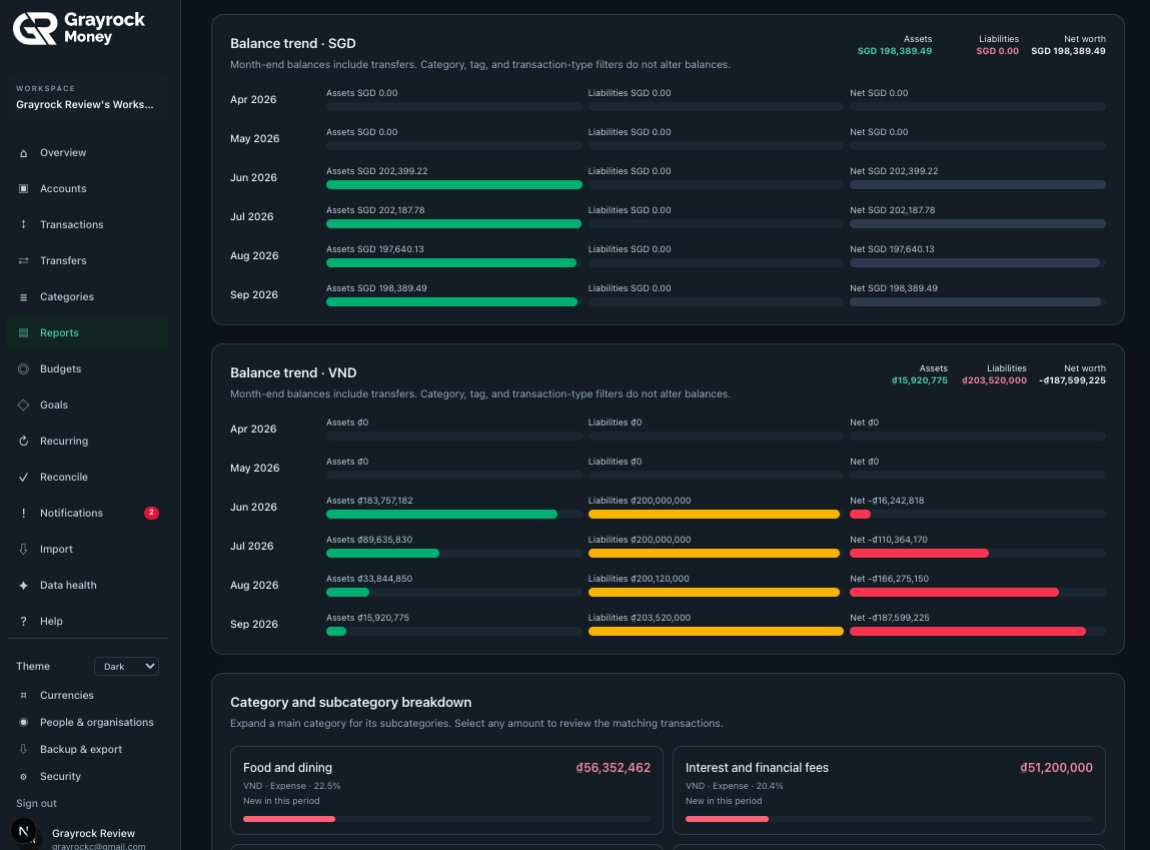Expand the Interest and financial fees card

click(889, 791)
